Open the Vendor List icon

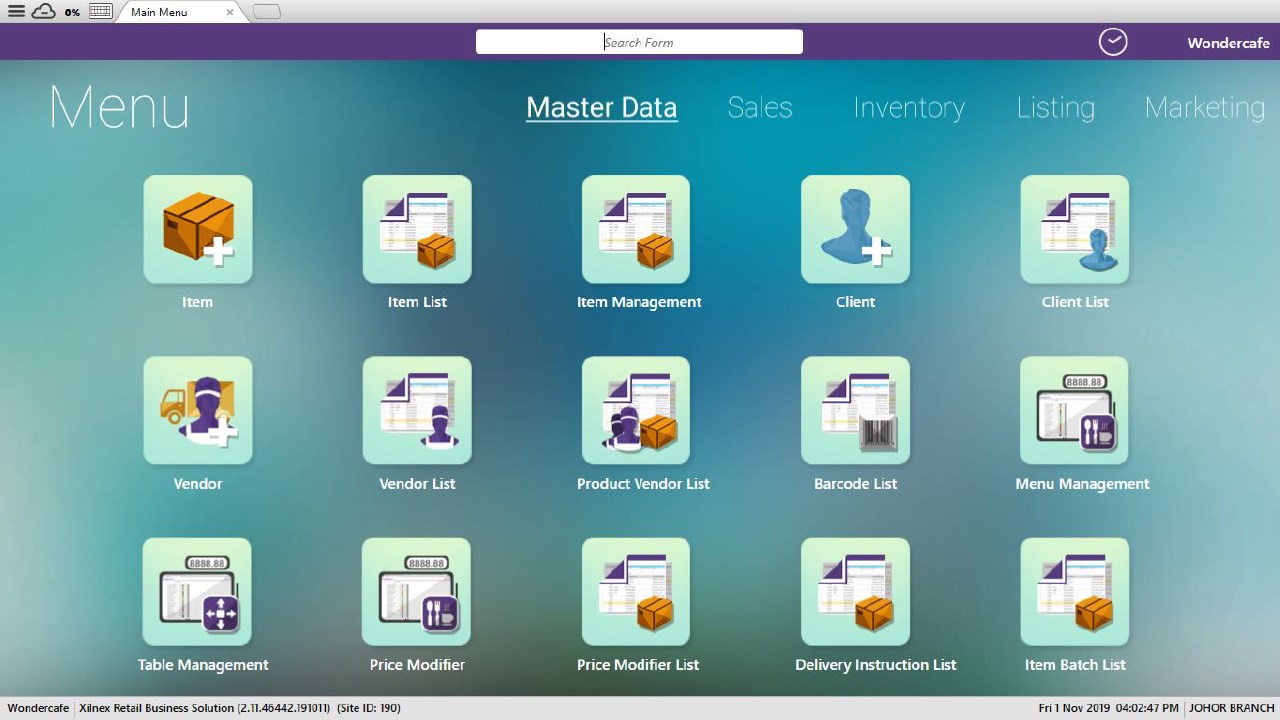click(x=417, y=411)
